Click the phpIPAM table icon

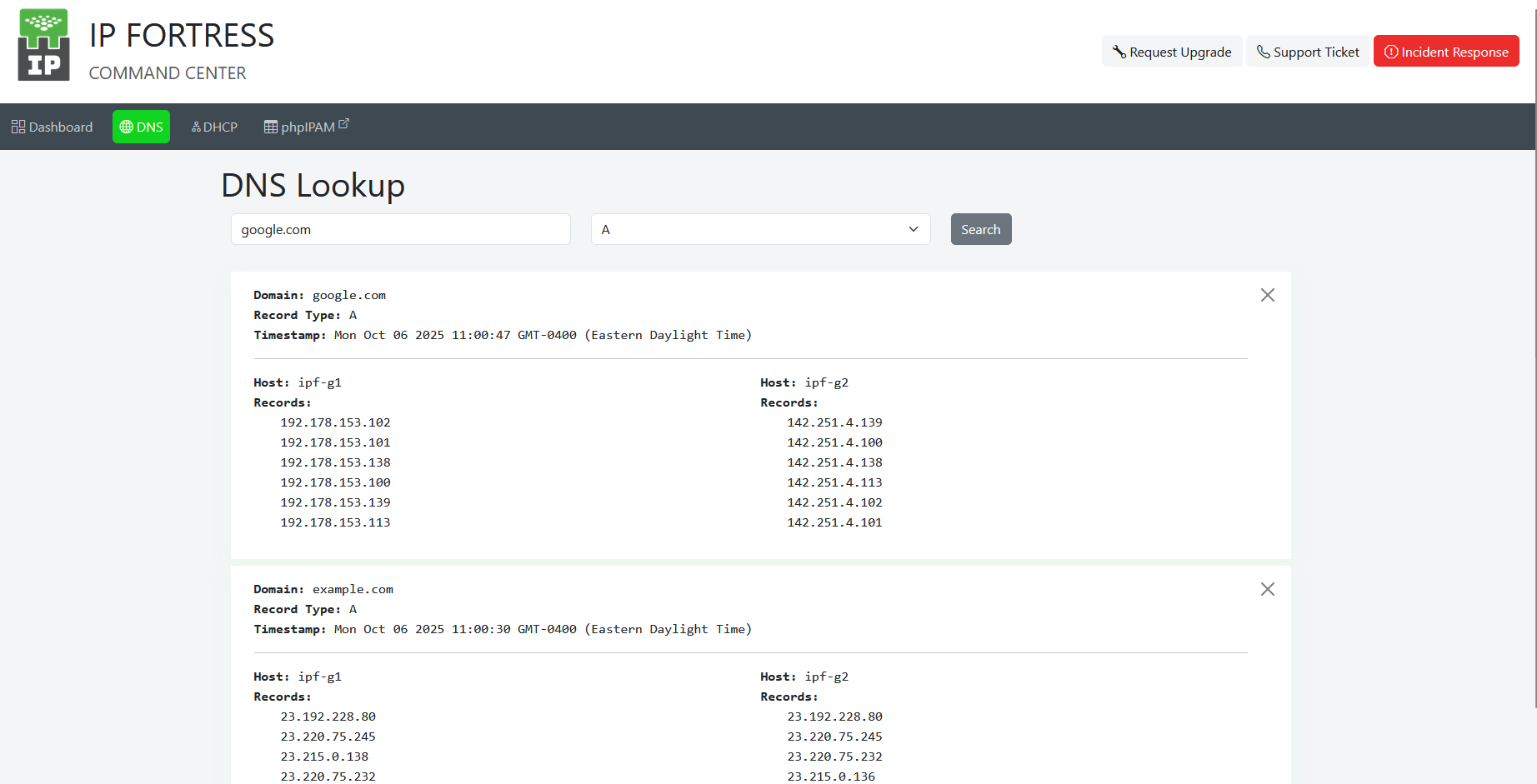271,127
